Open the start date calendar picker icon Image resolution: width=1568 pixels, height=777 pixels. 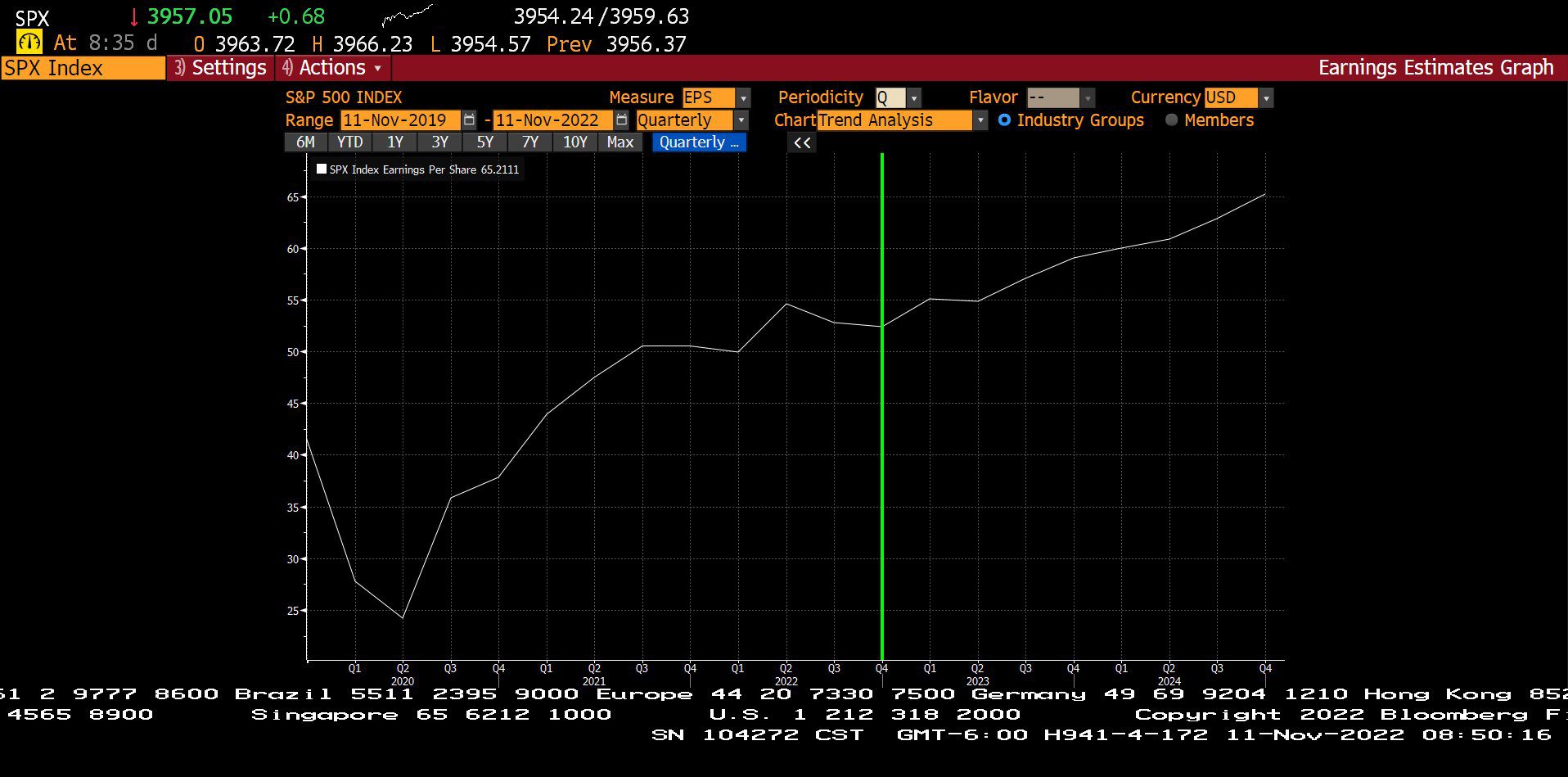(469, 120)
